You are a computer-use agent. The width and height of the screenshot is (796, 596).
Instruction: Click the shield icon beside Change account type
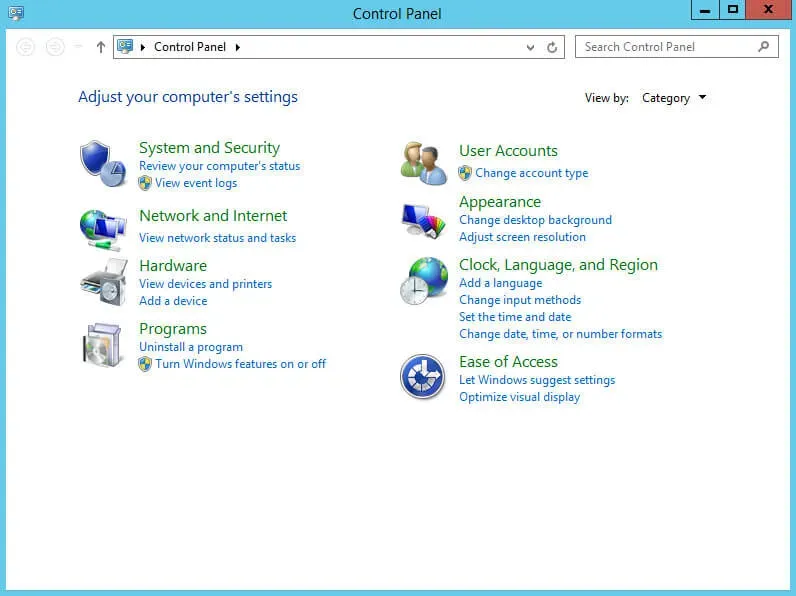465,173
